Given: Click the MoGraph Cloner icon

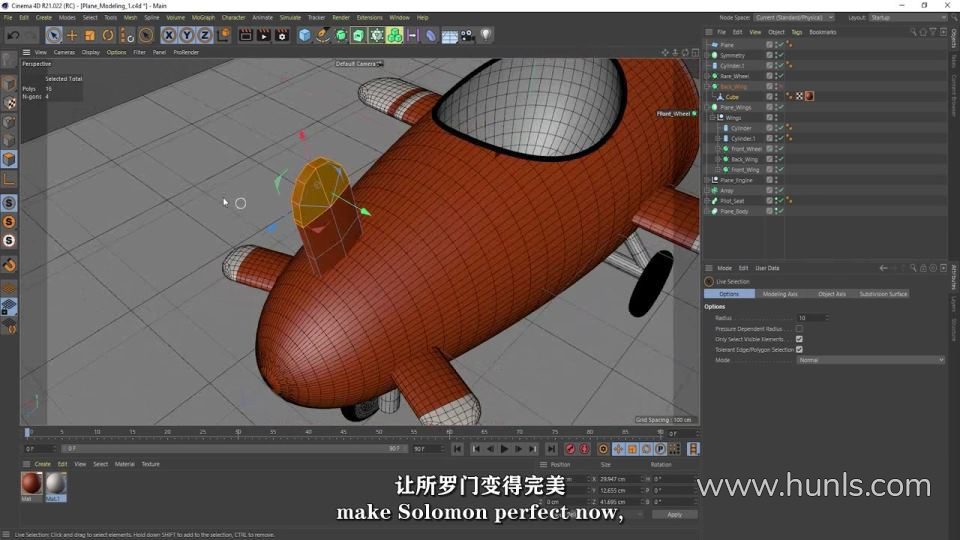Looking at the screenshot, I should click(x=395, y=36).
